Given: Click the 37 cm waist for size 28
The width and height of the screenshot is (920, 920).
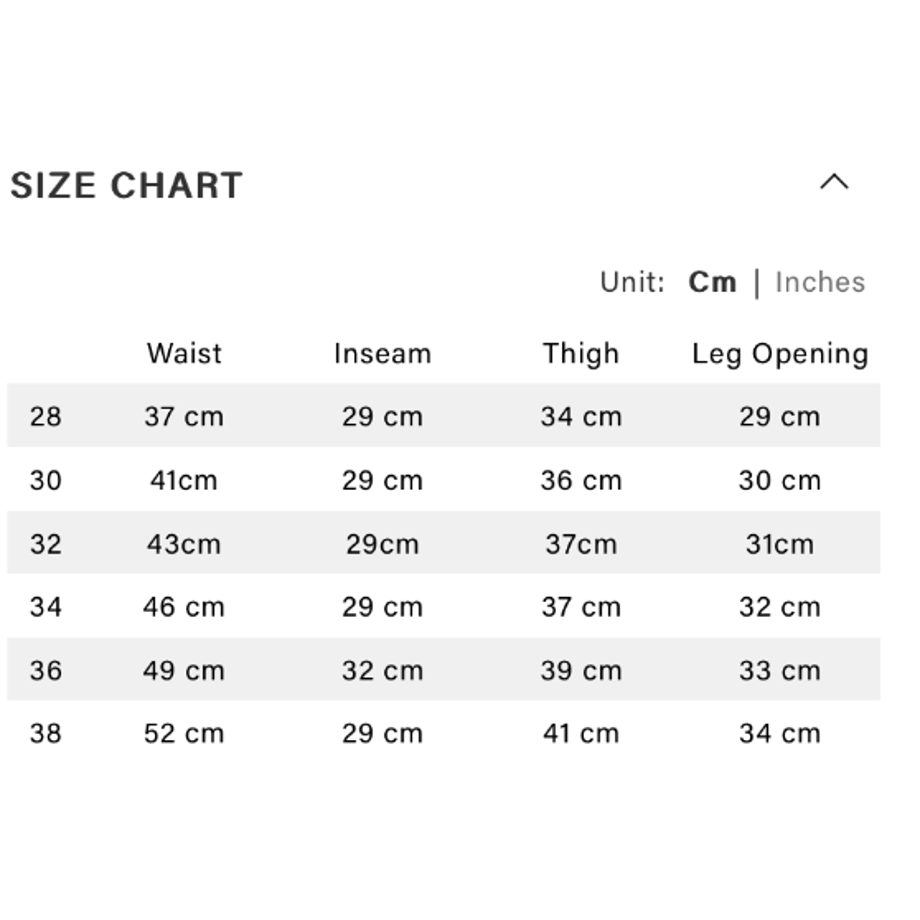Looking at the screenshot, I should point(184,417).
